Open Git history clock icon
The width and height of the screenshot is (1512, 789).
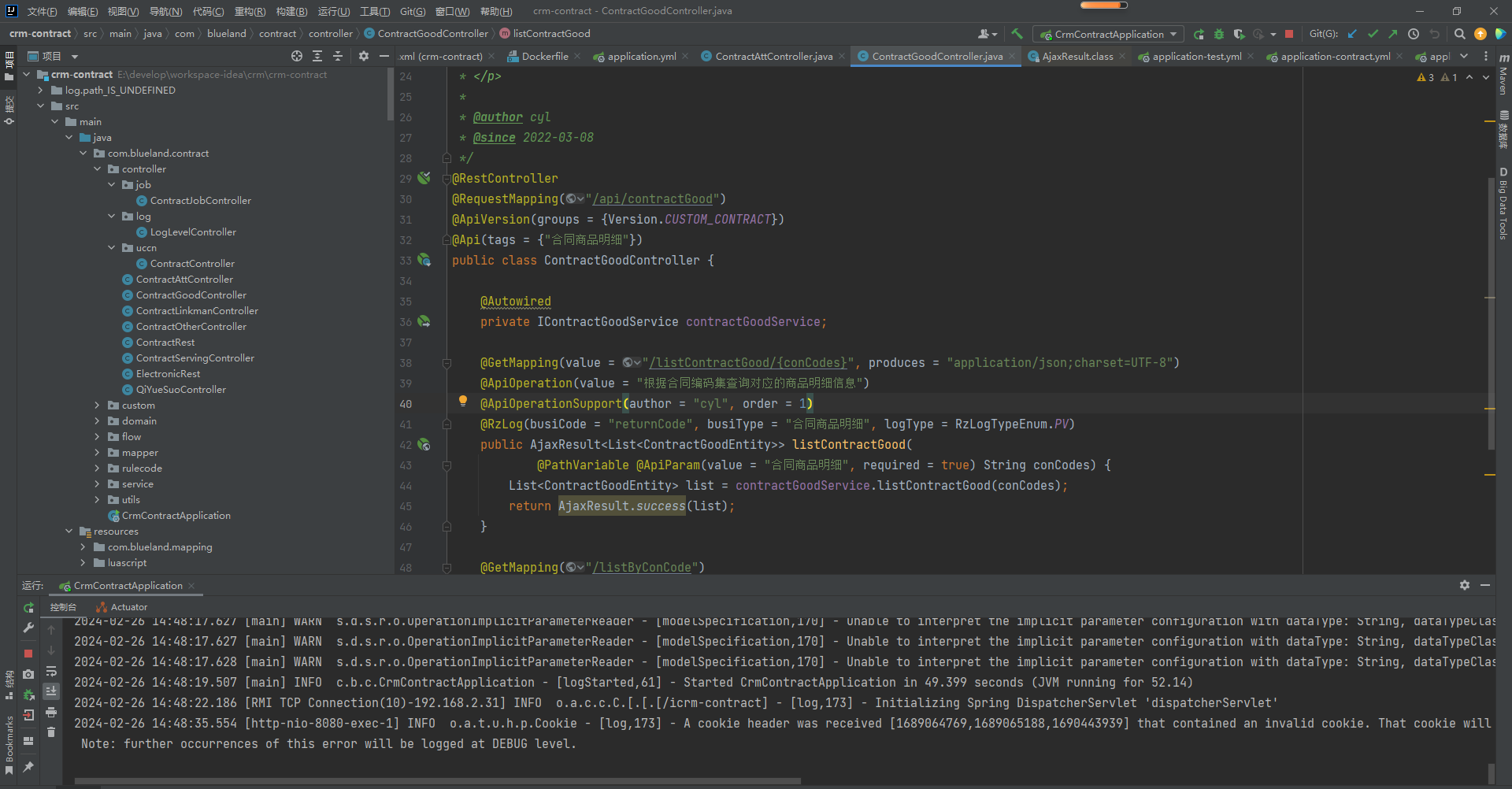point(1414,34)
